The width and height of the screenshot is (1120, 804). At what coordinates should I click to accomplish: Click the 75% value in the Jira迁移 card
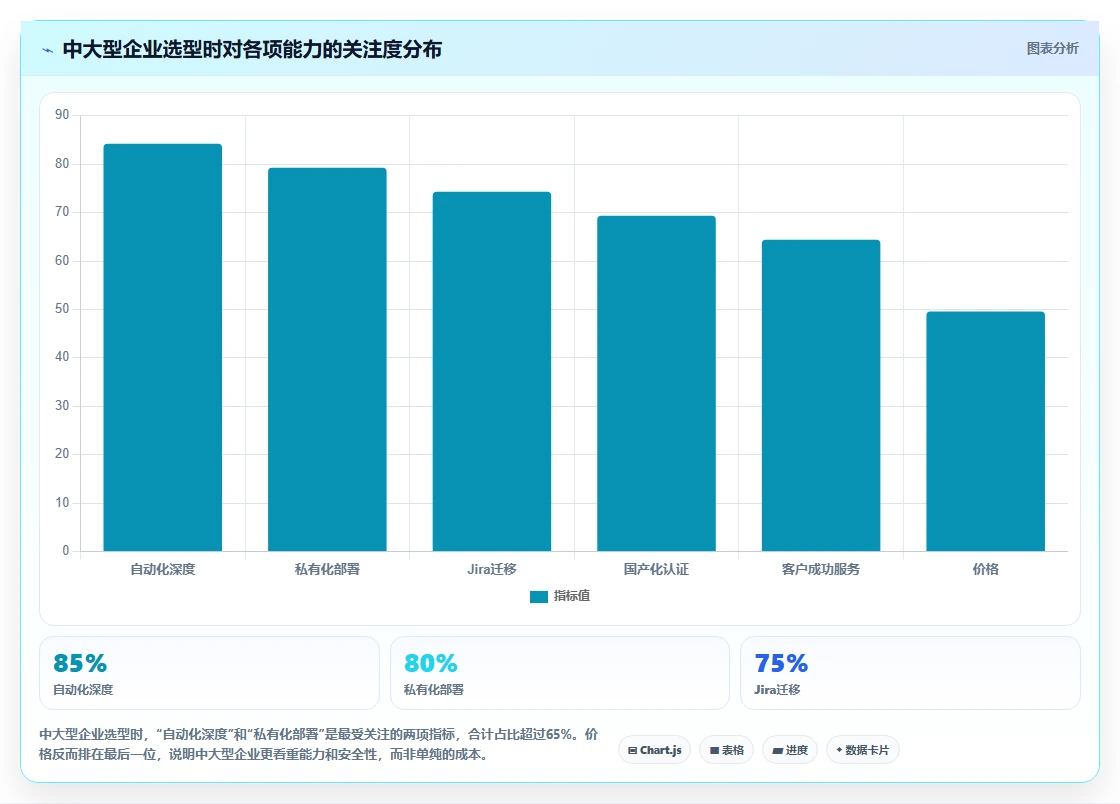781,663
